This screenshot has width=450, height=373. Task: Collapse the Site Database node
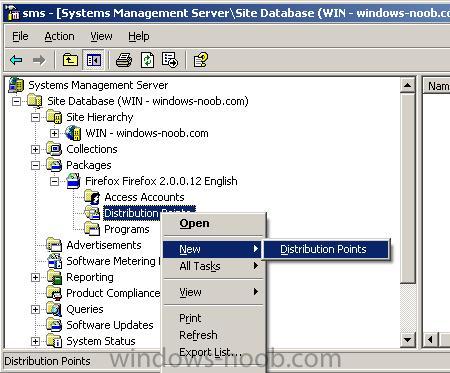(x=16, y=101)
